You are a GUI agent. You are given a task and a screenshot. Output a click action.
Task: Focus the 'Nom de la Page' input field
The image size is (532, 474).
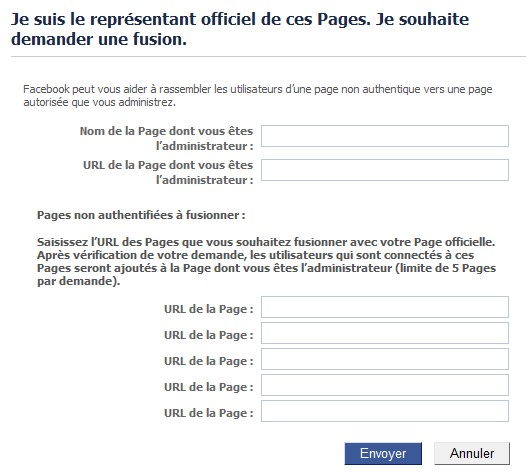[x=385, y=136]
